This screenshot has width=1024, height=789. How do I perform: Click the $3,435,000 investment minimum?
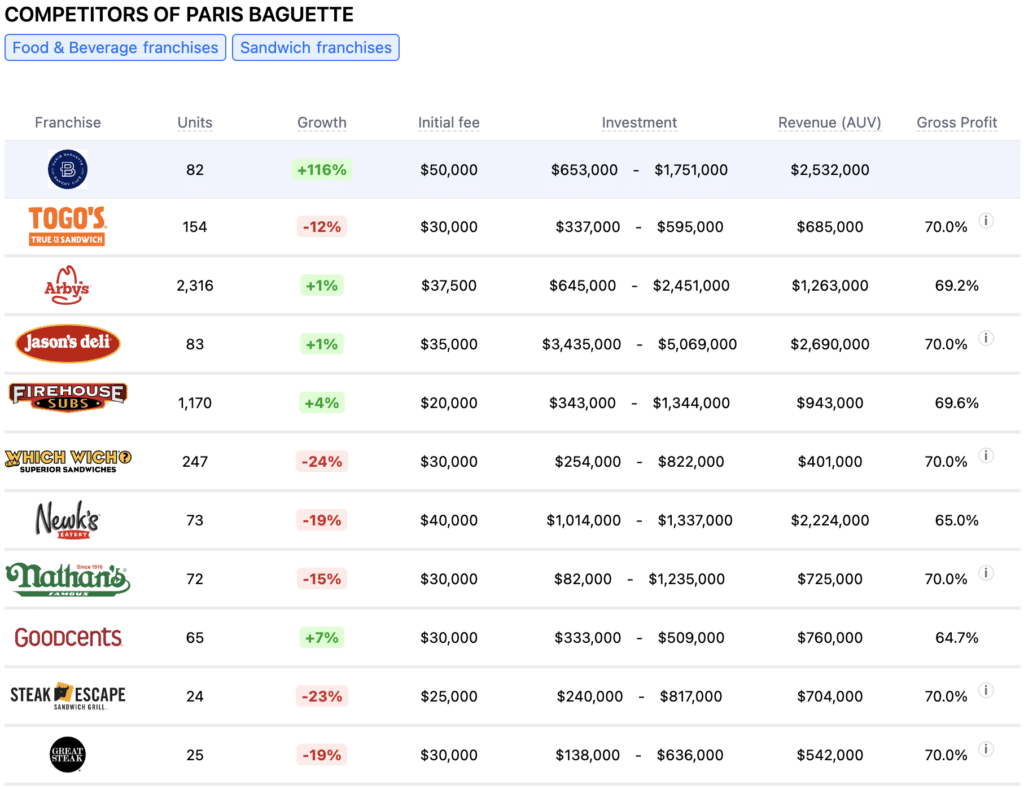(581, 344)
